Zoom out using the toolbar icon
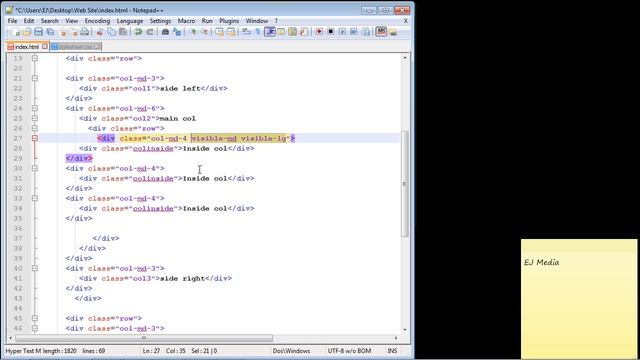Image resolution: width=640 pixels, height=360 pixels. [x=205, y=32]
